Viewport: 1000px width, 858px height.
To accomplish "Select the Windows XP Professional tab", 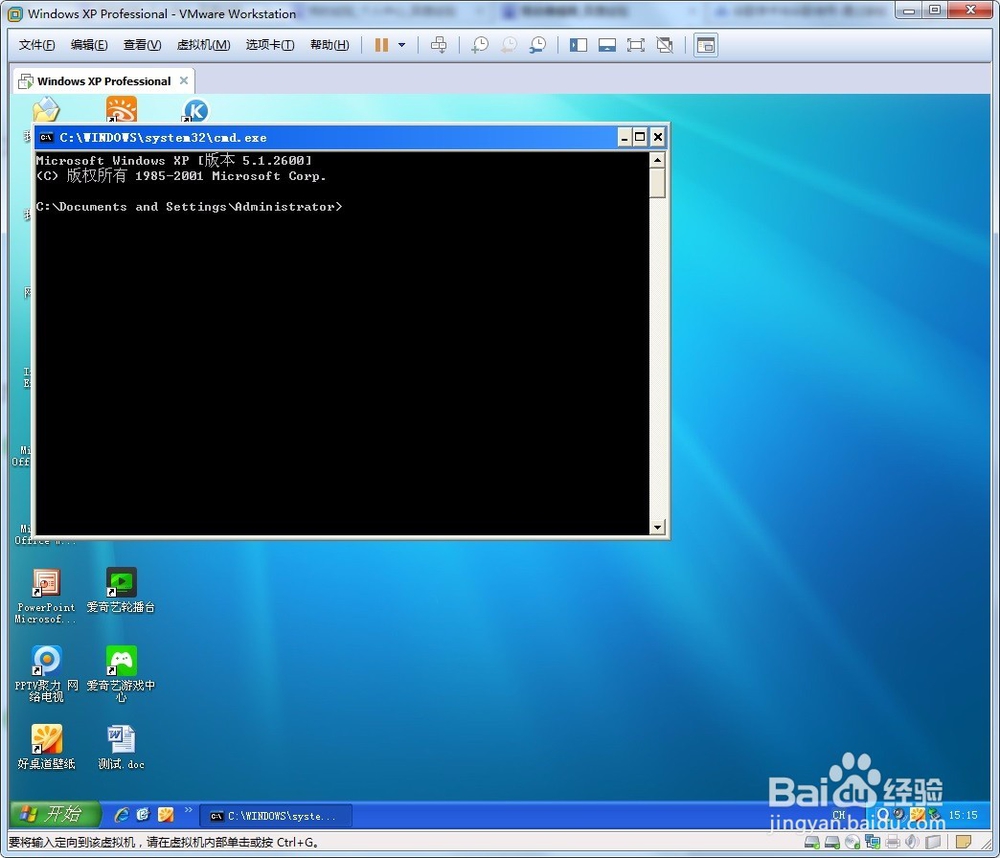I will coord(103,81).
